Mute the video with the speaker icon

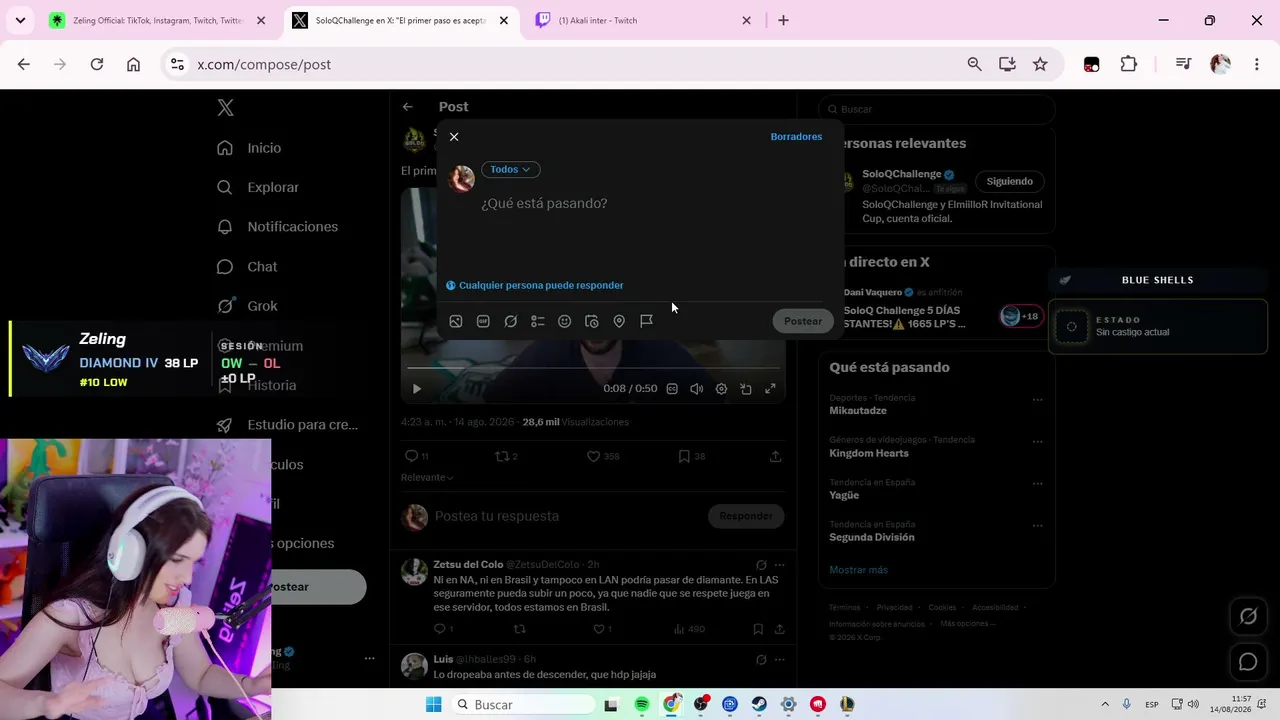click(x=697, y=389)
